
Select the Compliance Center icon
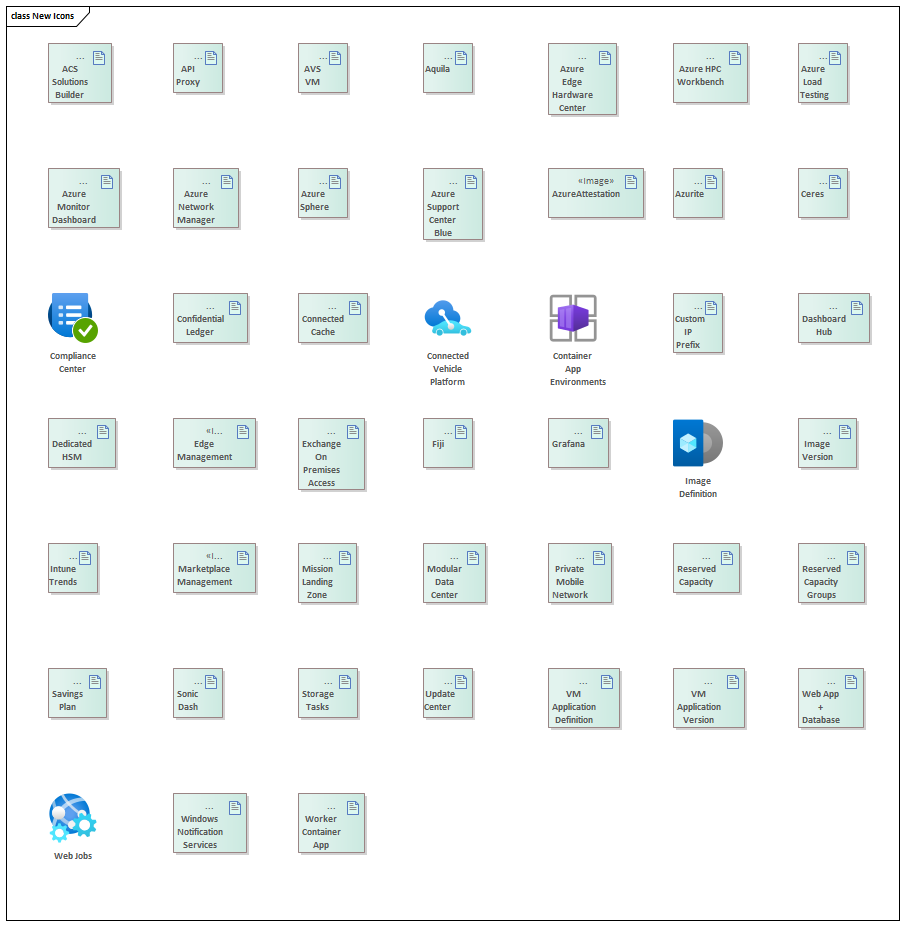tap(73, 318)
